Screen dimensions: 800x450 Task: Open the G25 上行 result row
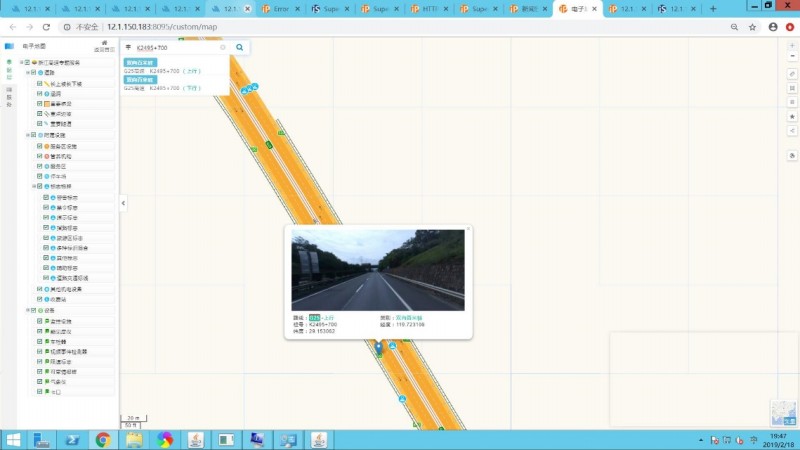coord(163,71)
